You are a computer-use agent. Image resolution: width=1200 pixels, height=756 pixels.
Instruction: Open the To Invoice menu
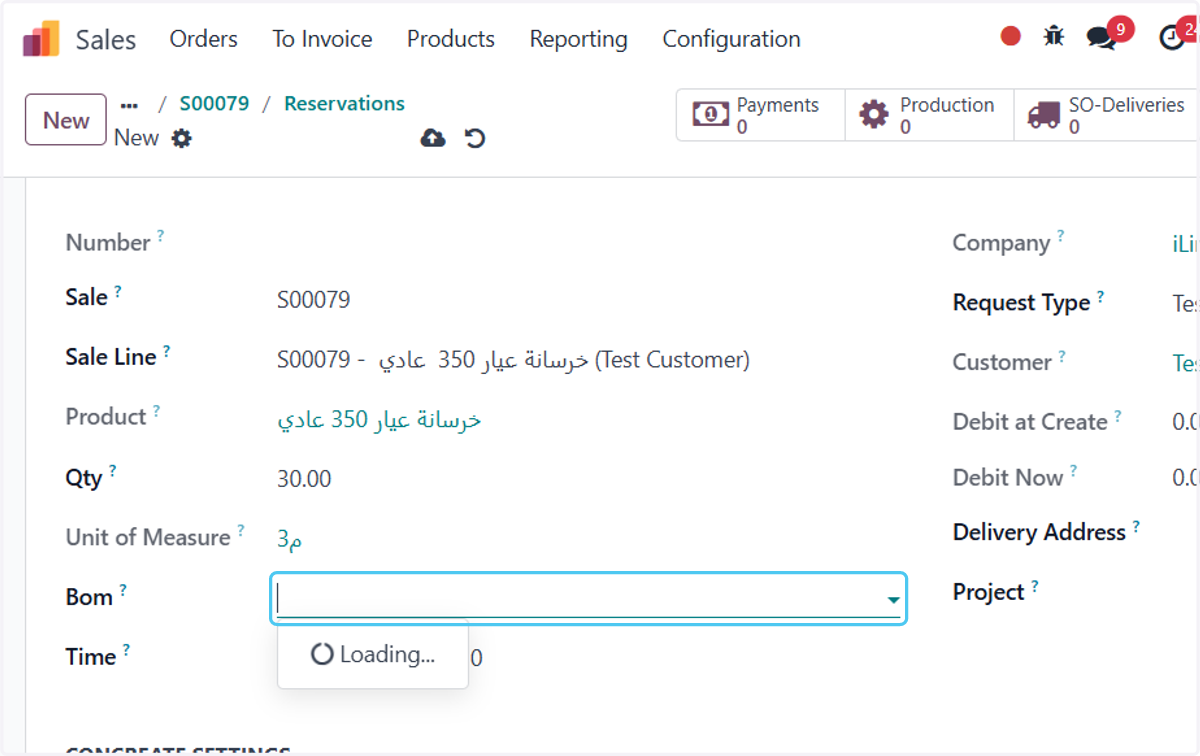[322, 39]
